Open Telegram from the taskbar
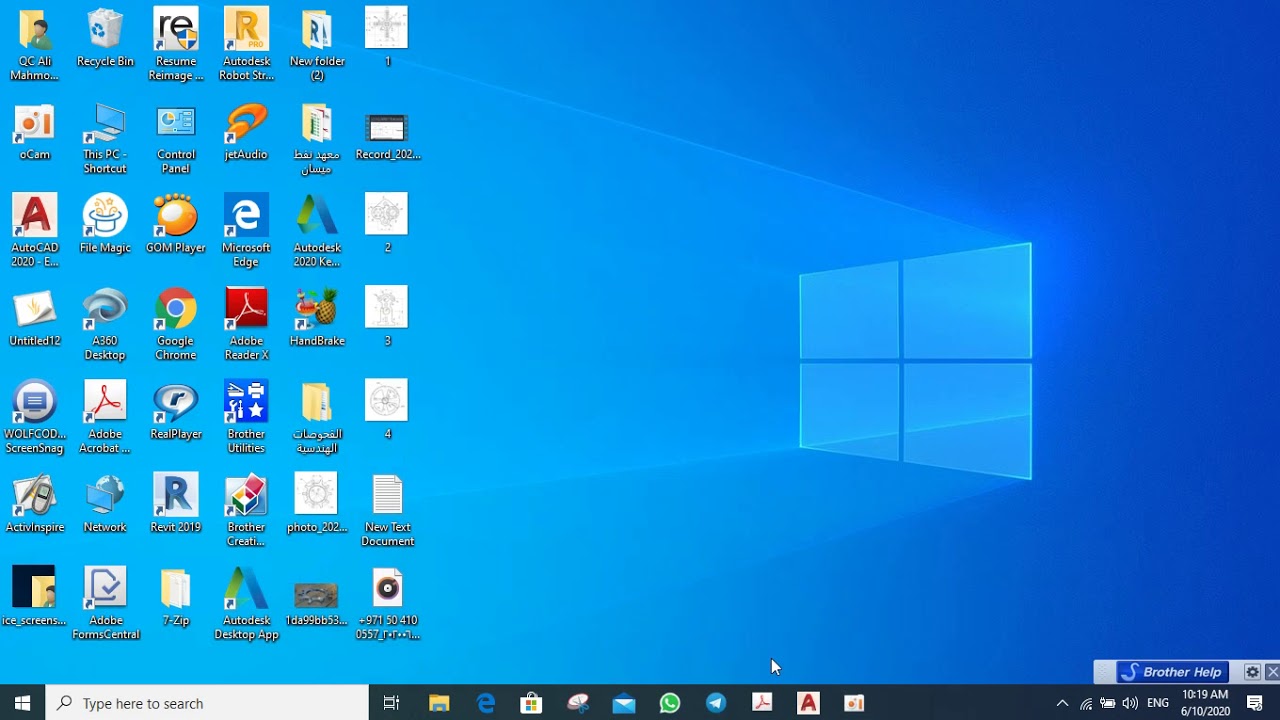1280x720 pixels. [x=716, y=703]
